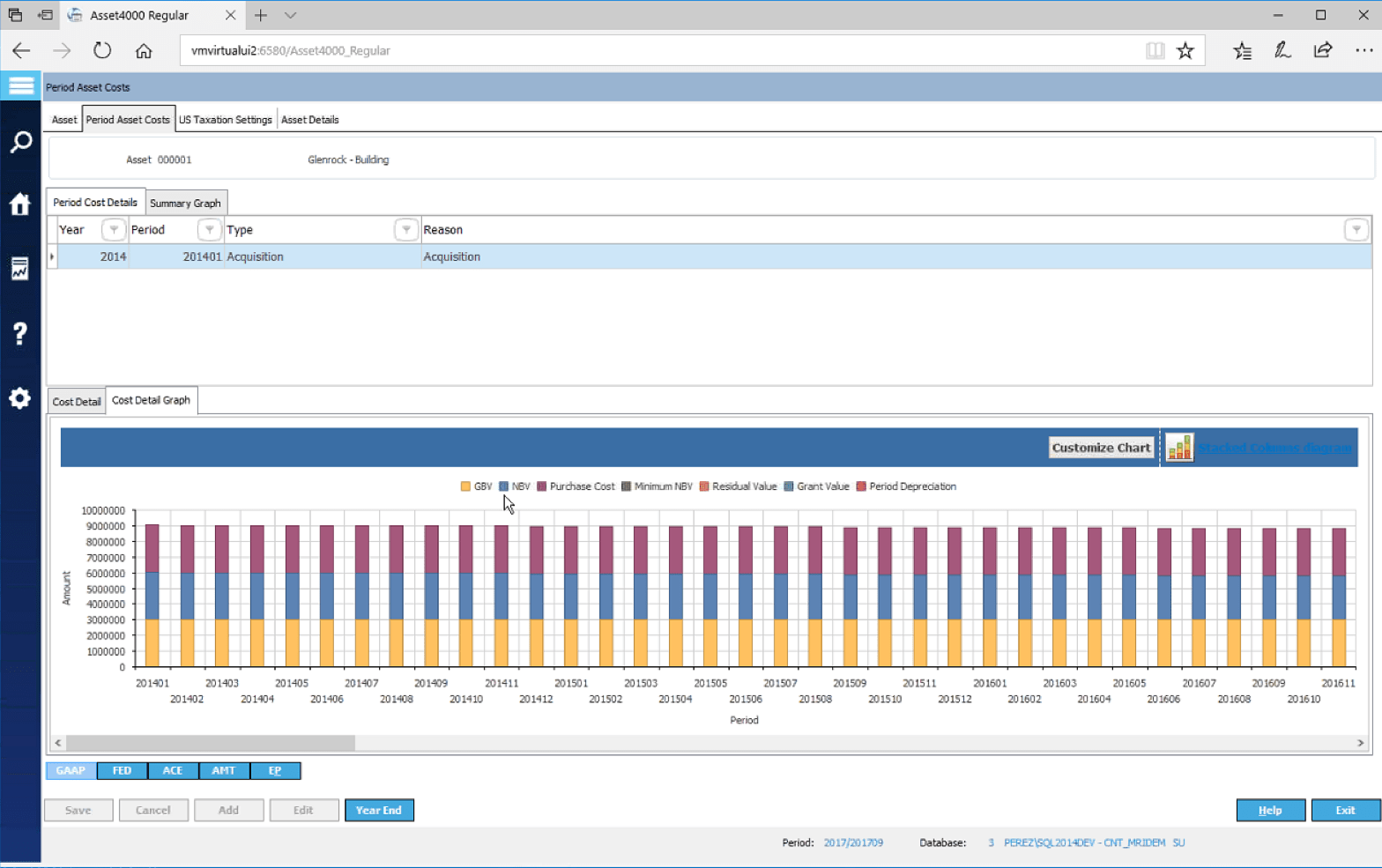Click the Help button
Viewport: 1382px width, 868px height.
[x=1270, y=810]
